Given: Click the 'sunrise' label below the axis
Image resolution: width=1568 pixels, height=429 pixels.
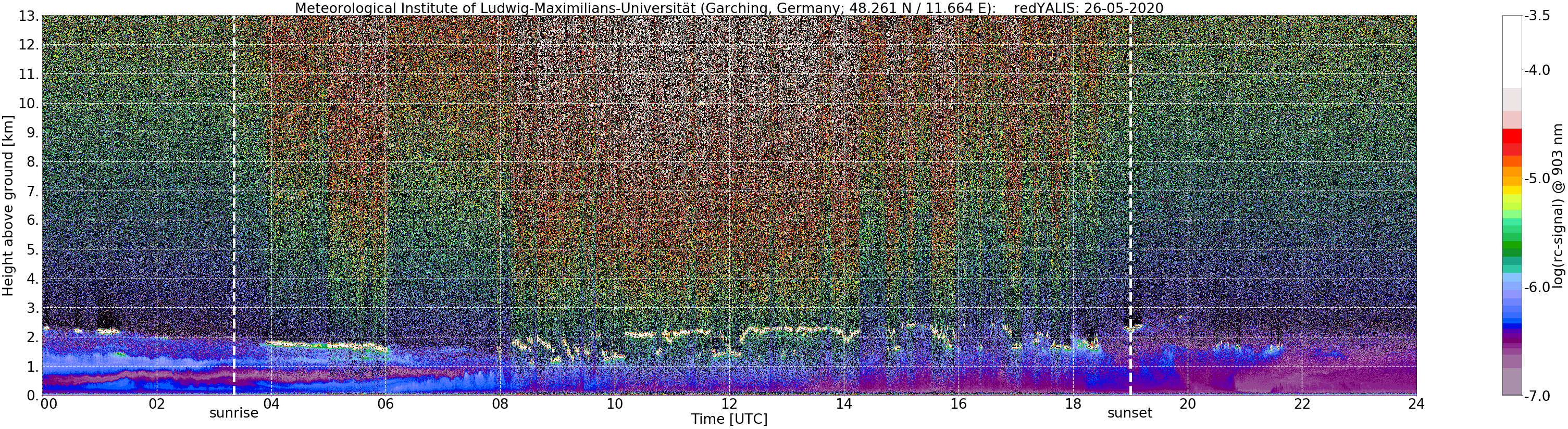Looking at the screenshot, I should [x=234, y=413].
